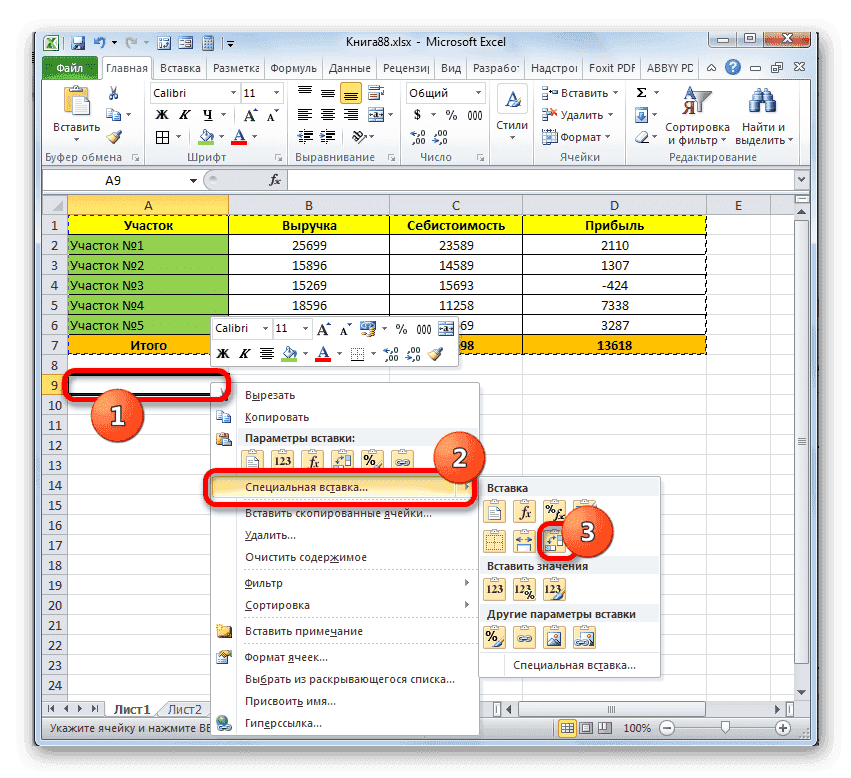
Task: Click the red font color swatch on mini toolbar
Action: pos(325,357)
